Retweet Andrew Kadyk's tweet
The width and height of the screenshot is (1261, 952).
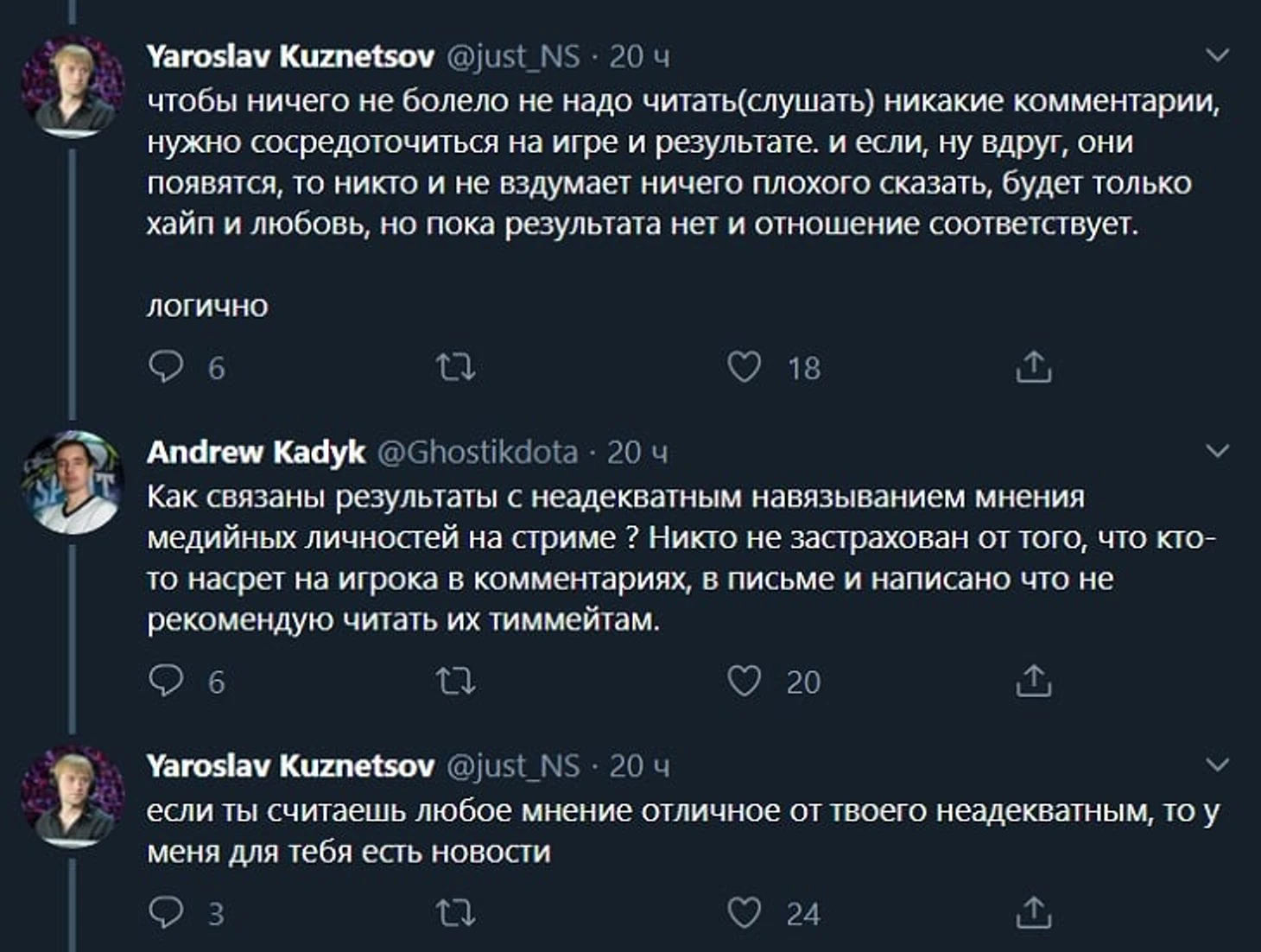coord(455,682)
